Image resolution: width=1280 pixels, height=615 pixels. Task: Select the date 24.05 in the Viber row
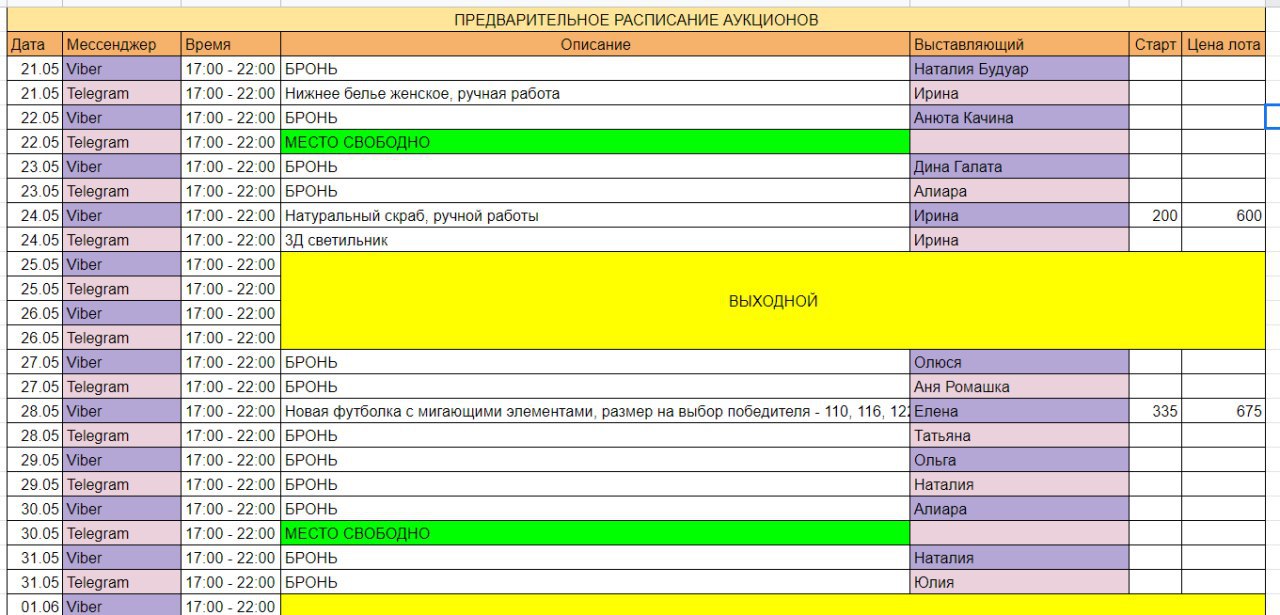click(35, 216)
